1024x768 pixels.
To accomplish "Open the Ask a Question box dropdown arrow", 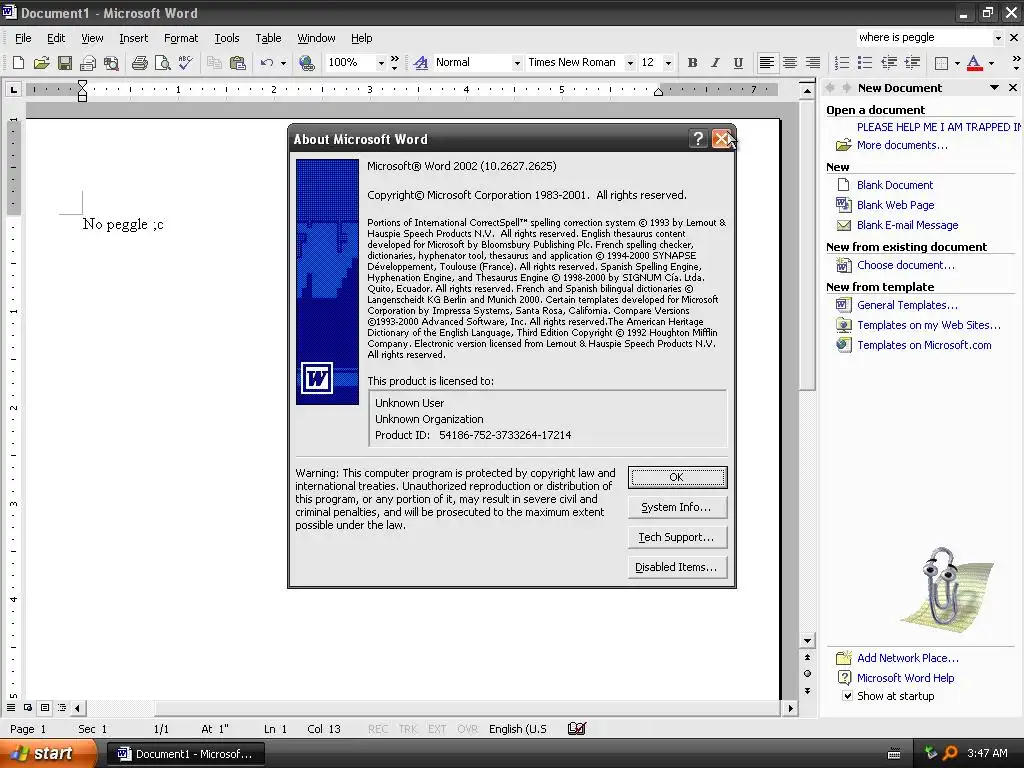I will [998, 38].
